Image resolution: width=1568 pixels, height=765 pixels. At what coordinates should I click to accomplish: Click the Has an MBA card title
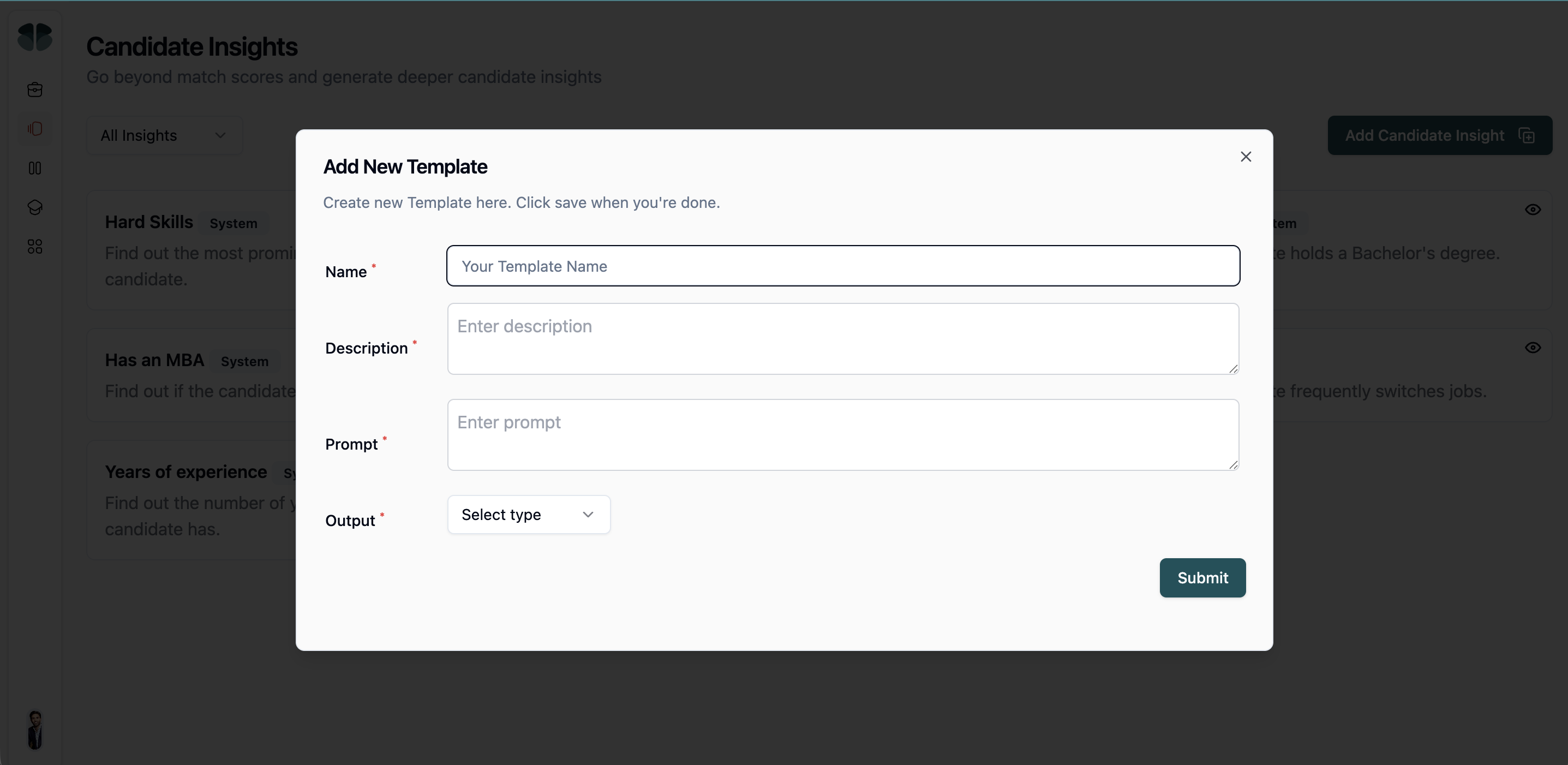[154, 360]
